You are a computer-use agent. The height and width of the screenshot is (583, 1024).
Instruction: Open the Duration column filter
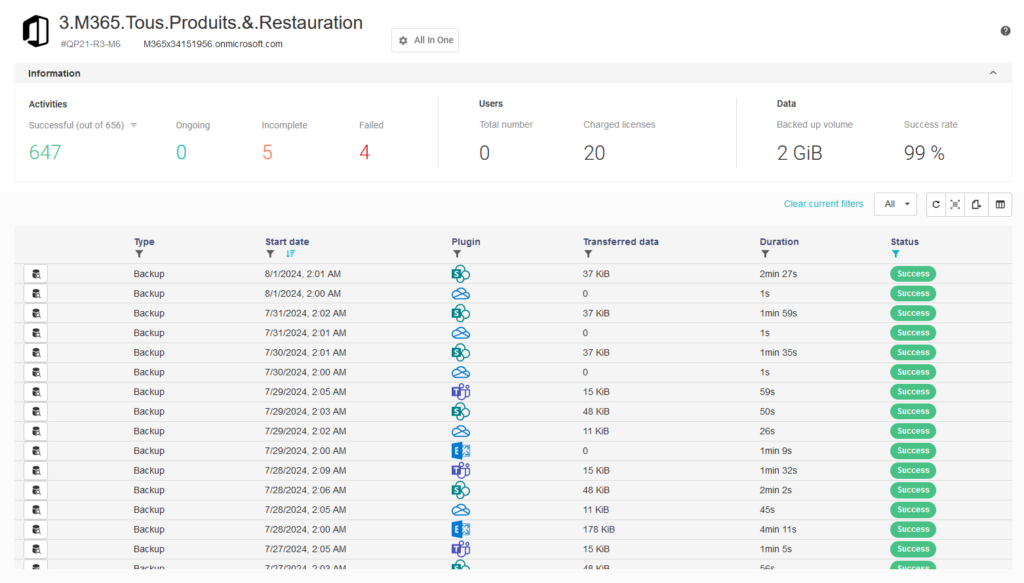(x=765, y=254)
